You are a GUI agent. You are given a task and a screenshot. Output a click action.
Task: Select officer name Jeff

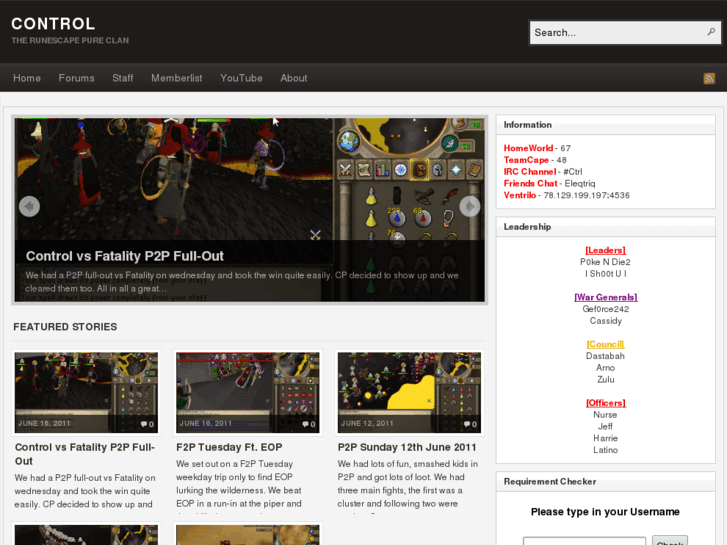[x=606, y=426]
